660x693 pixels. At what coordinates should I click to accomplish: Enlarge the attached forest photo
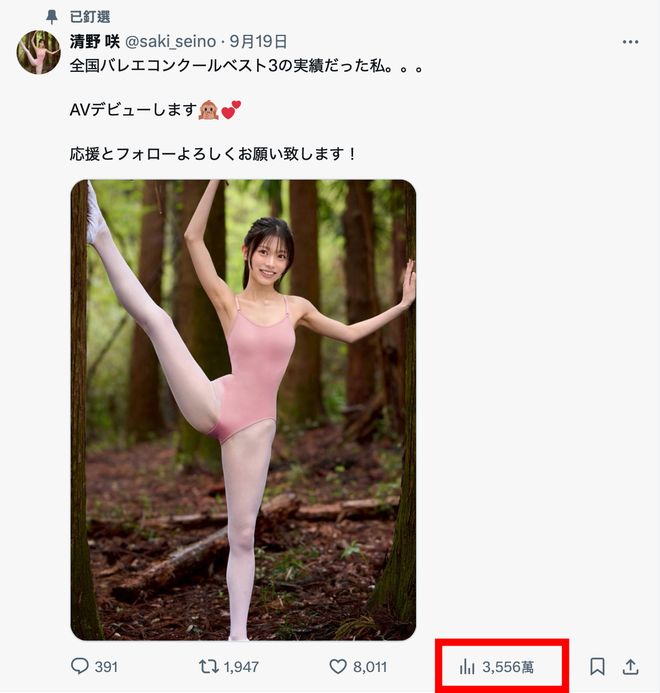click(243, 410)
